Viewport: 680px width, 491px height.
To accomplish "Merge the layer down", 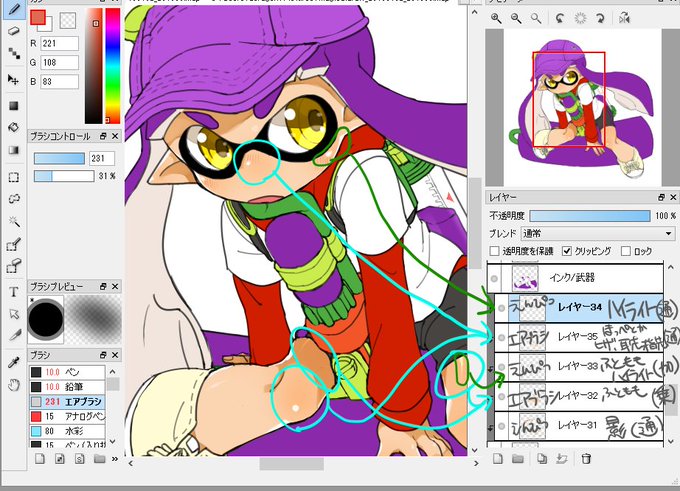I will (562, 458).
